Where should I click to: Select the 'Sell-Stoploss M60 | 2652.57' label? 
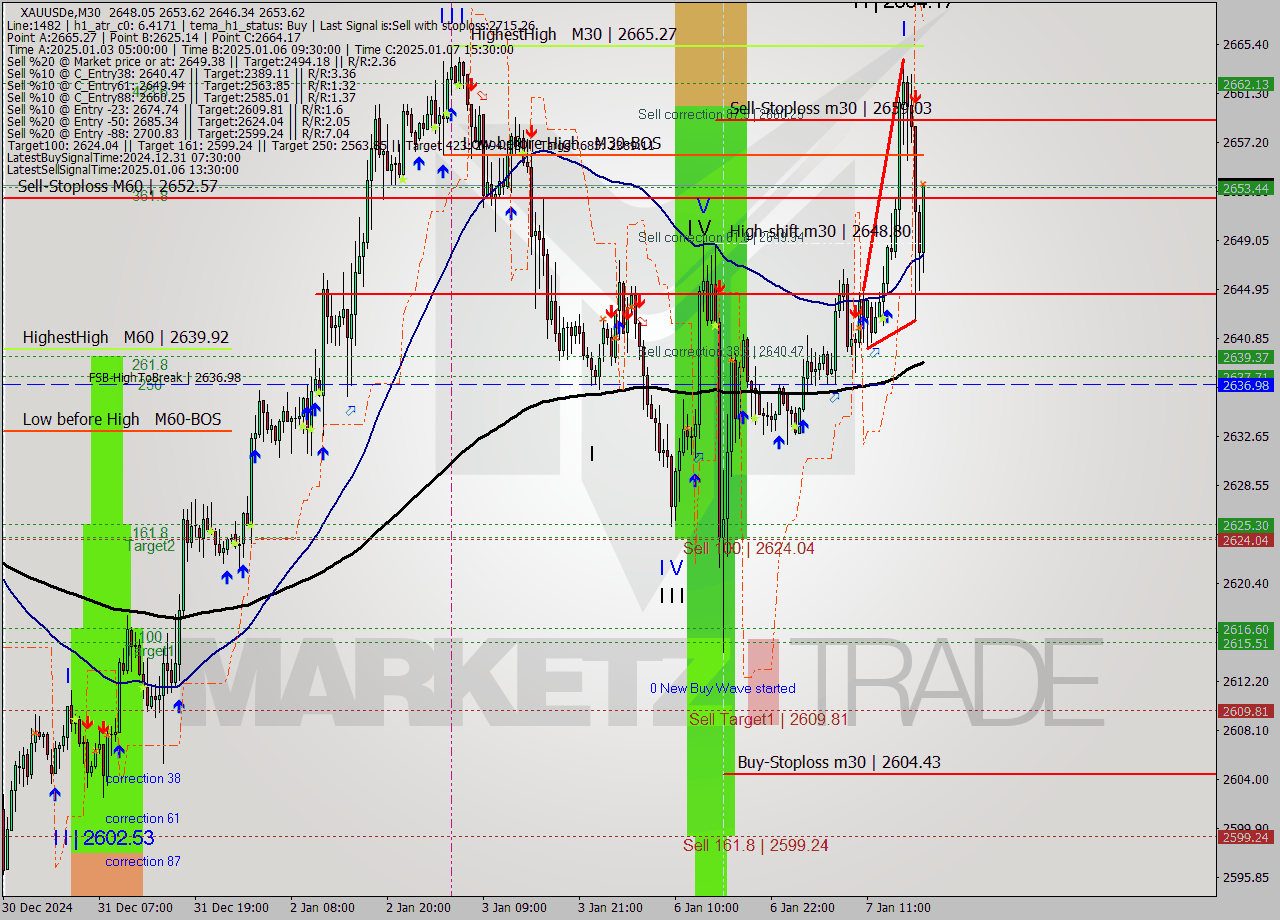[117, 186]
